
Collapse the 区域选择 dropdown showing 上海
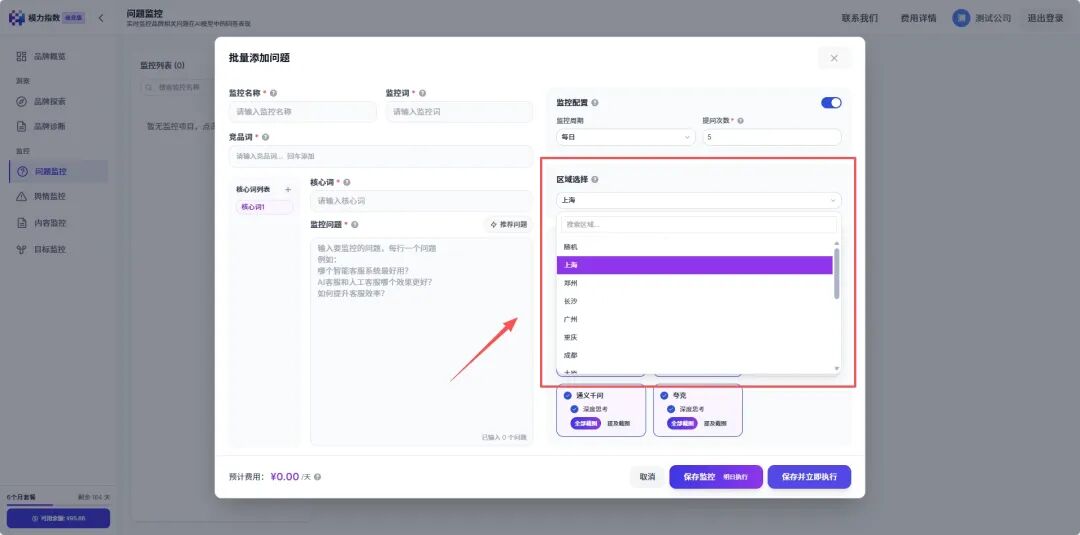tap(698, 200)
